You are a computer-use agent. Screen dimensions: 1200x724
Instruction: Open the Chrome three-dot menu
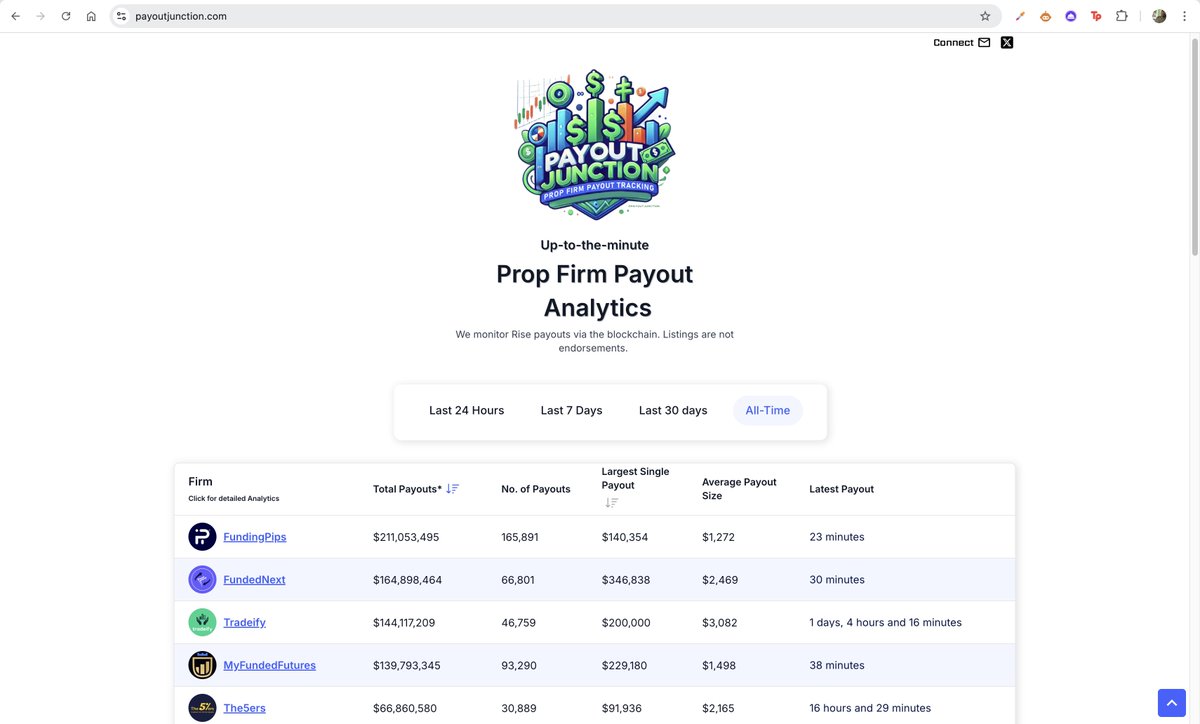click(1184, 16)
